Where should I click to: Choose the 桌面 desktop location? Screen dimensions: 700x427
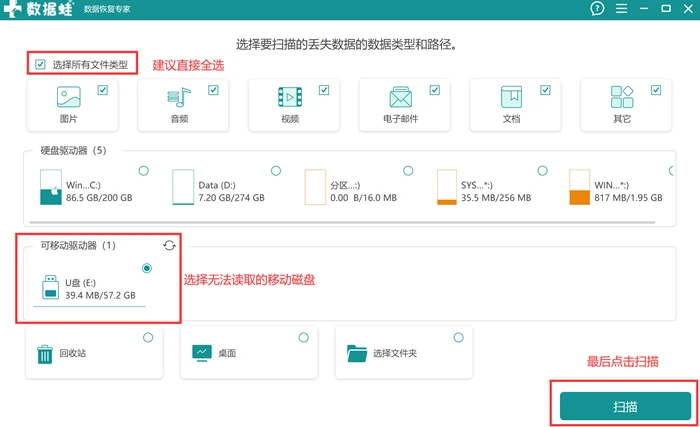(249, 352)
